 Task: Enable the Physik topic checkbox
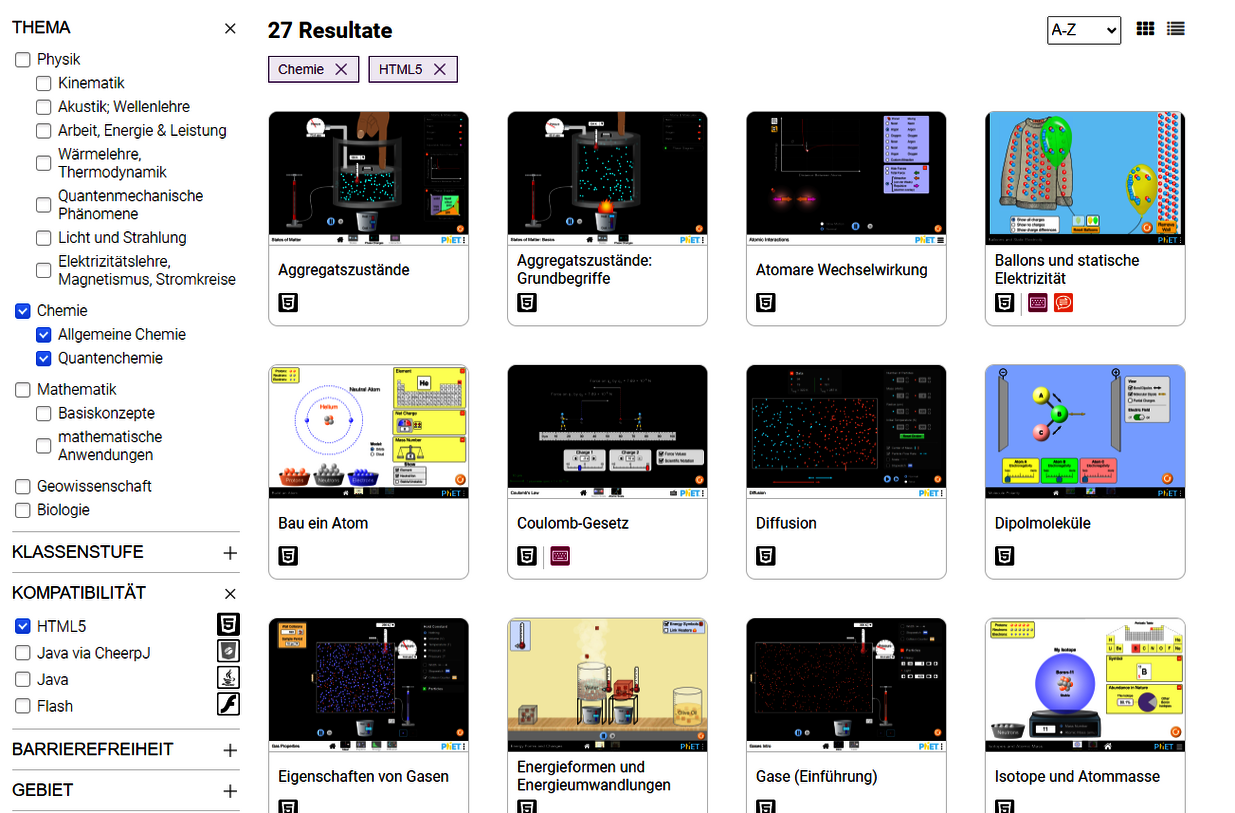23,60
